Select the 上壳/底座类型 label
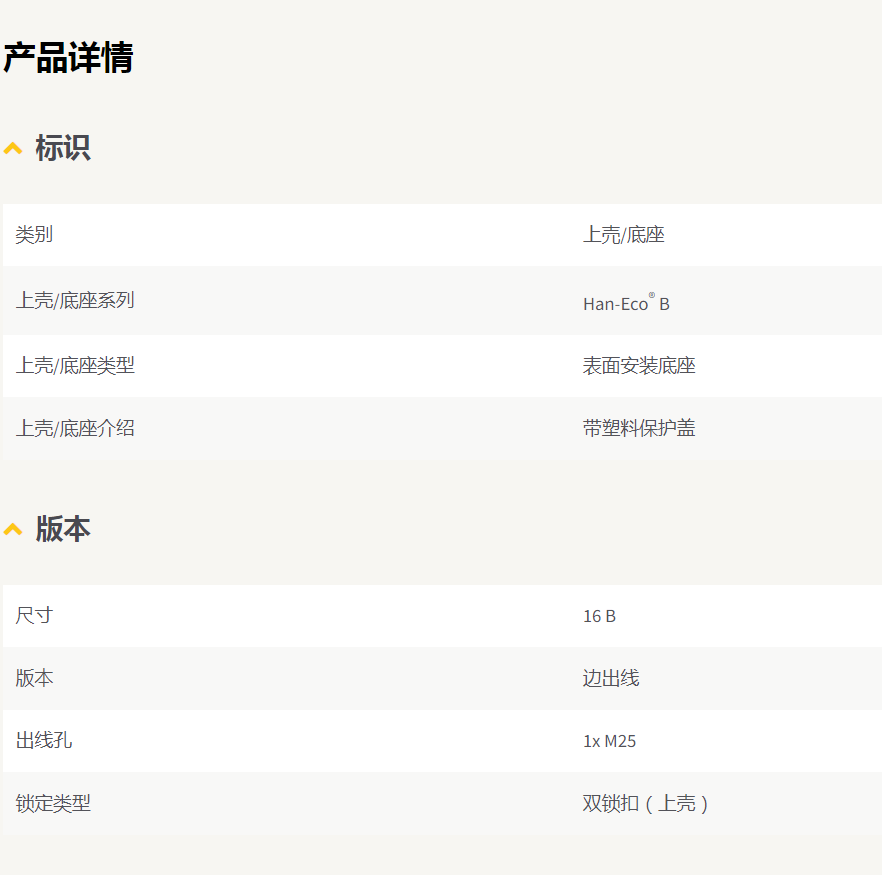 pyautogui.click(x=75, y=366)
